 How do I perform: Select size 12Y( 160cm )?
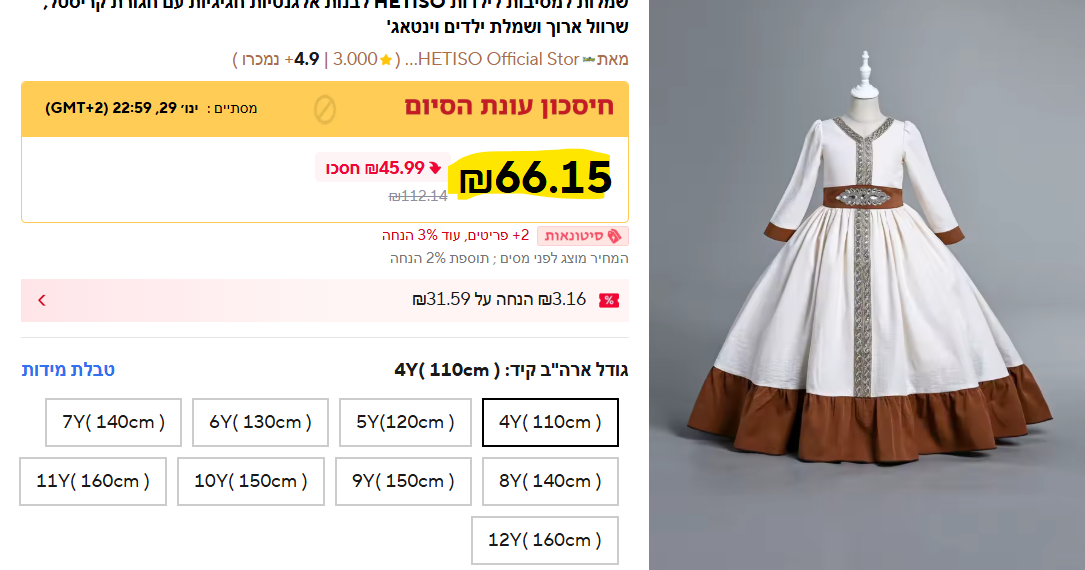point(545,540)
